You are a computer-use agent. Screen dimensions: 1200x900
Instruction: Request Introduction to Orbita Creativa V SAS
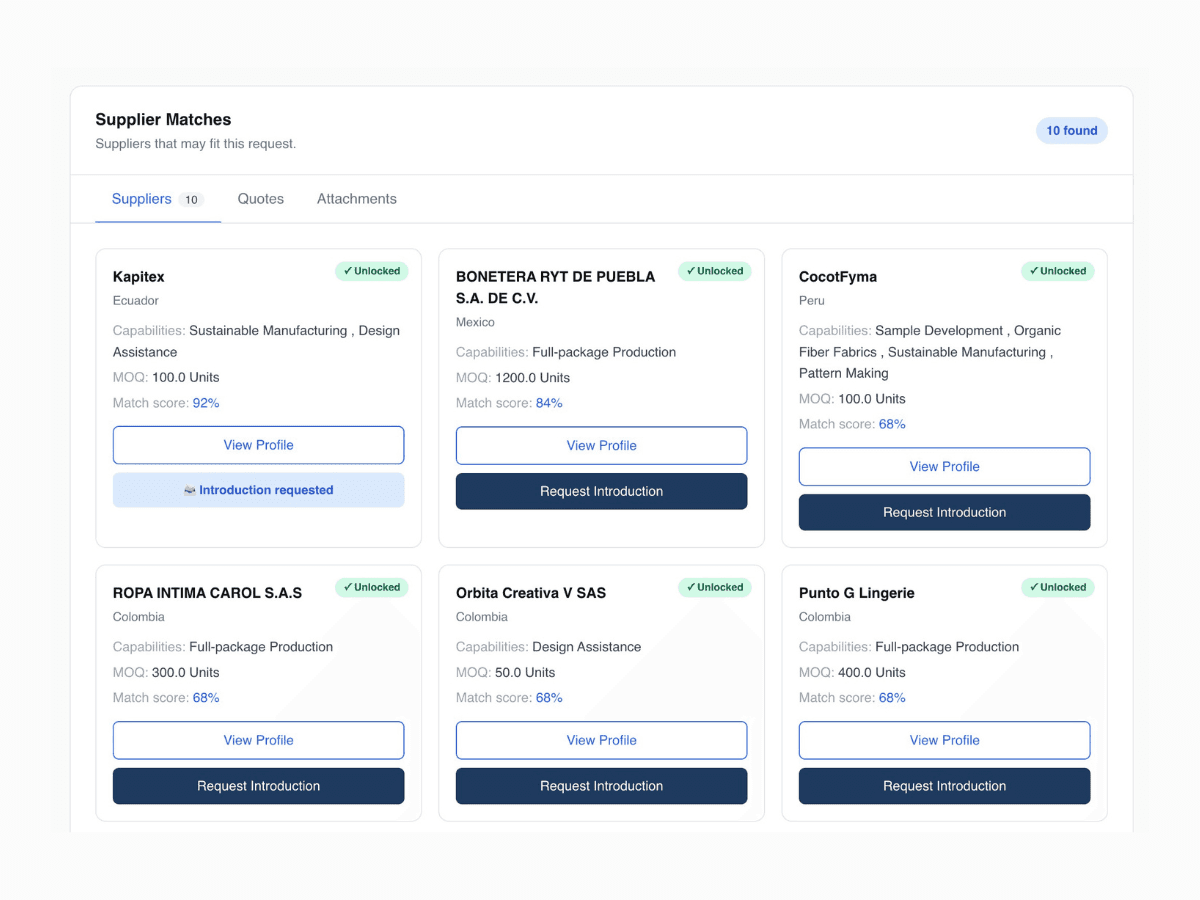[602, 786]
